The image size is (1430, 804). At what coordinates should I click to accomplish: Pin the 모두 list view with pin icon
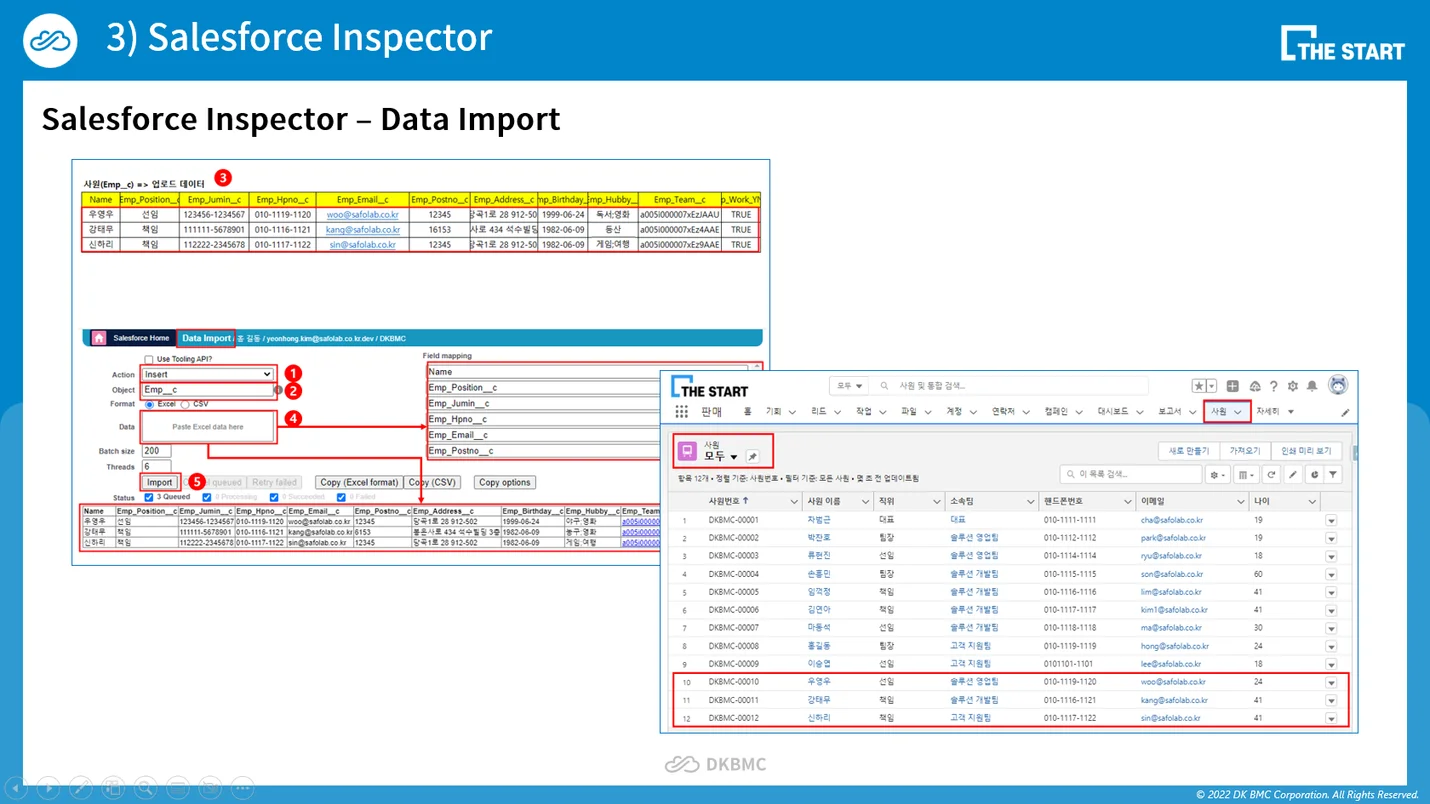pos(752,457)
